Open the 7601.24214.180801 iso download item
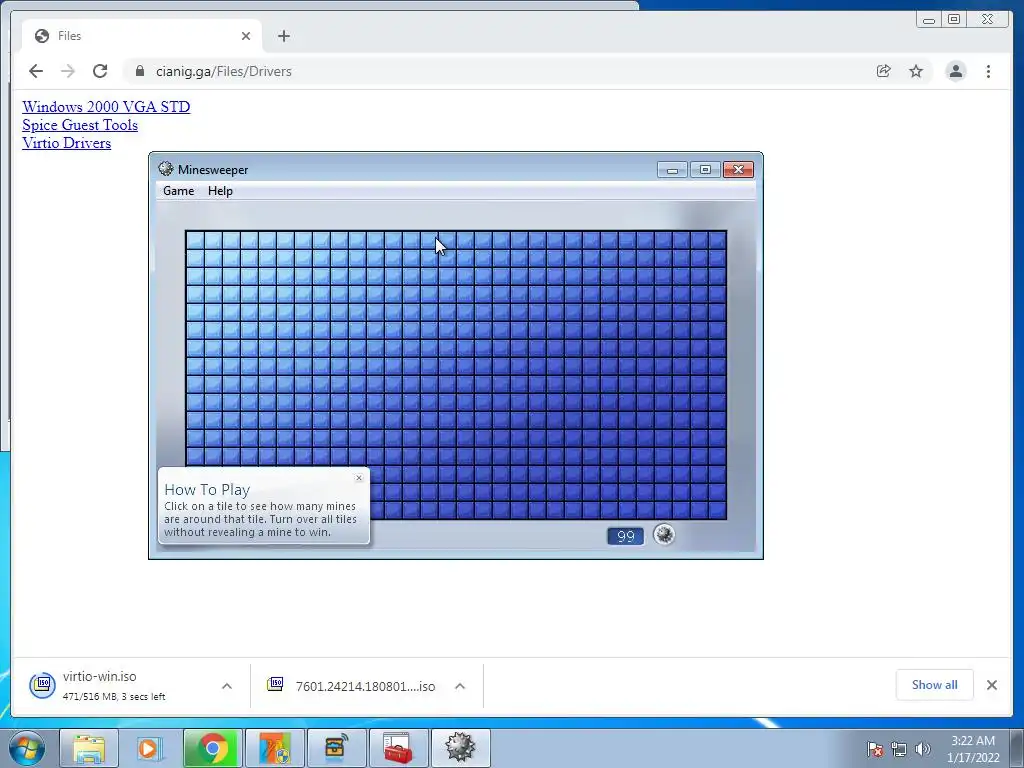This screenshot has height=768, width=1024. (353, 686)
